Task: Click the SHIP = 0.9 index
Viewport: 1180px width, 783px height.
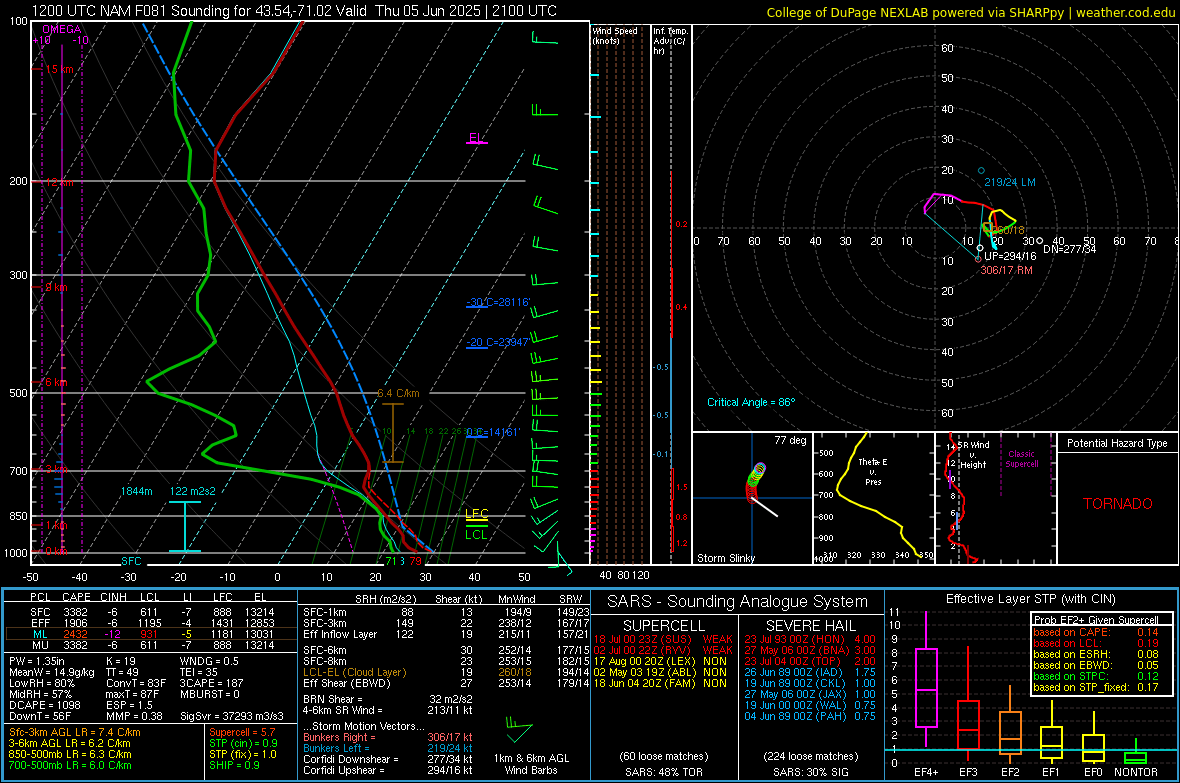Action: (x=234, y=766)
